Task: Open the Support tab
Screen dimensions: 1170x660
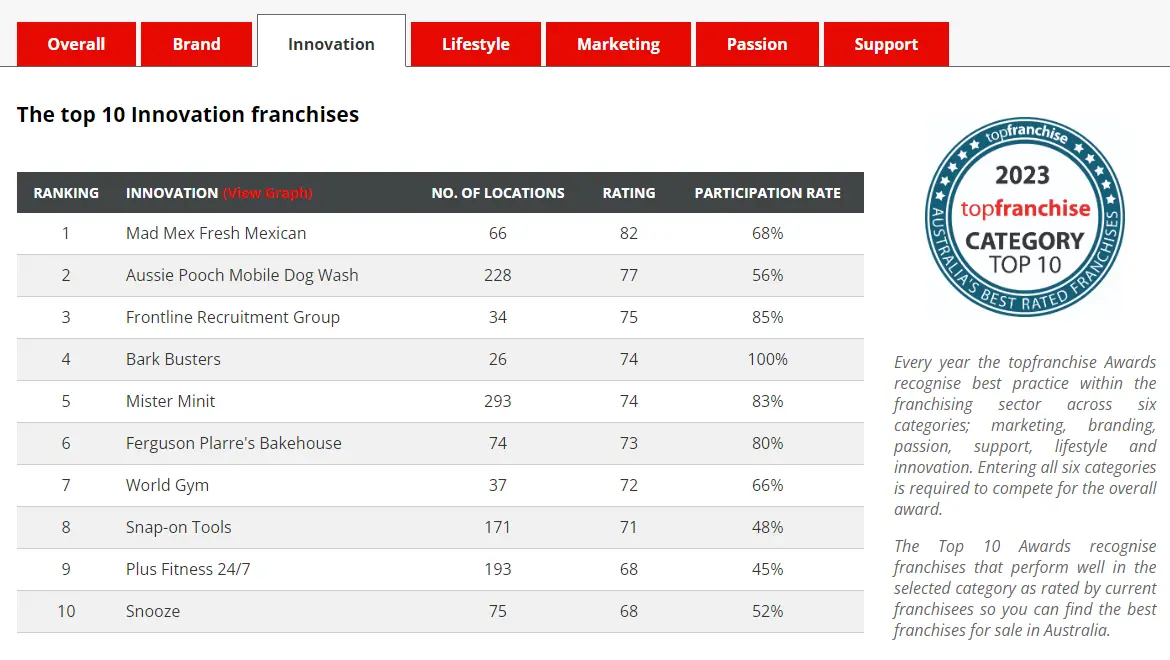Action: (885, 44)
